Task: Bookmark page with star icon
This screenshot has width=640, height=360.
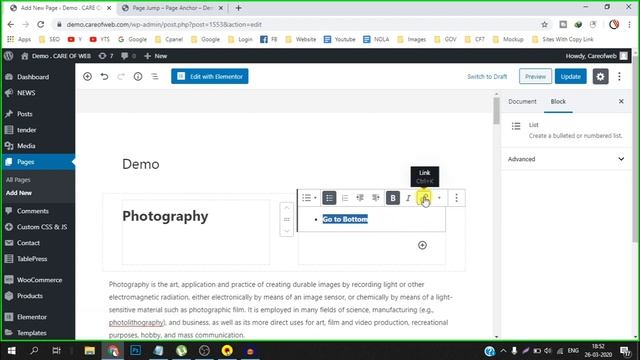Action: (544, 24)
